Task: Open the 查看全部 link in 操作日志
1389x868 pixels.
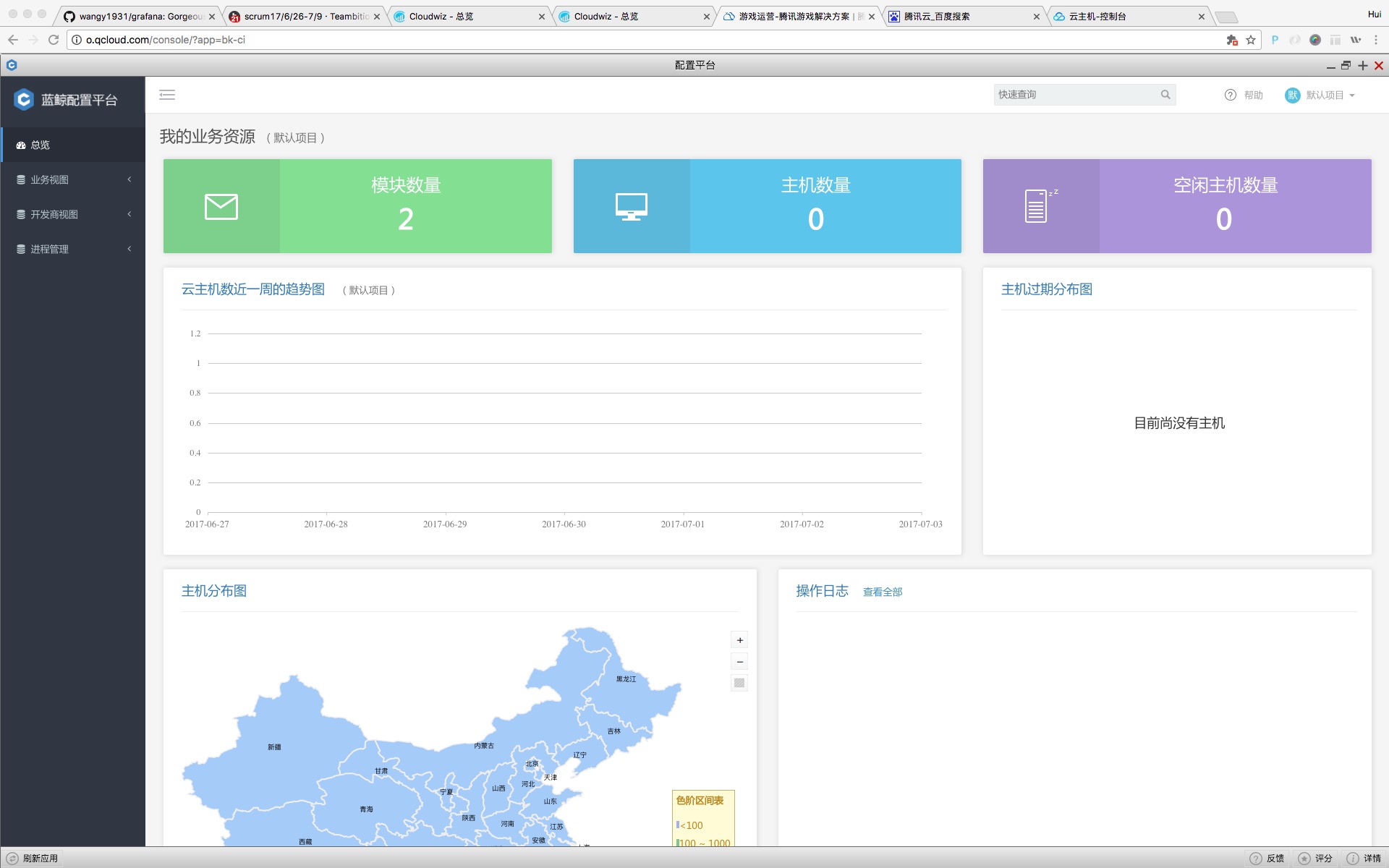Action: click(882, 592)
